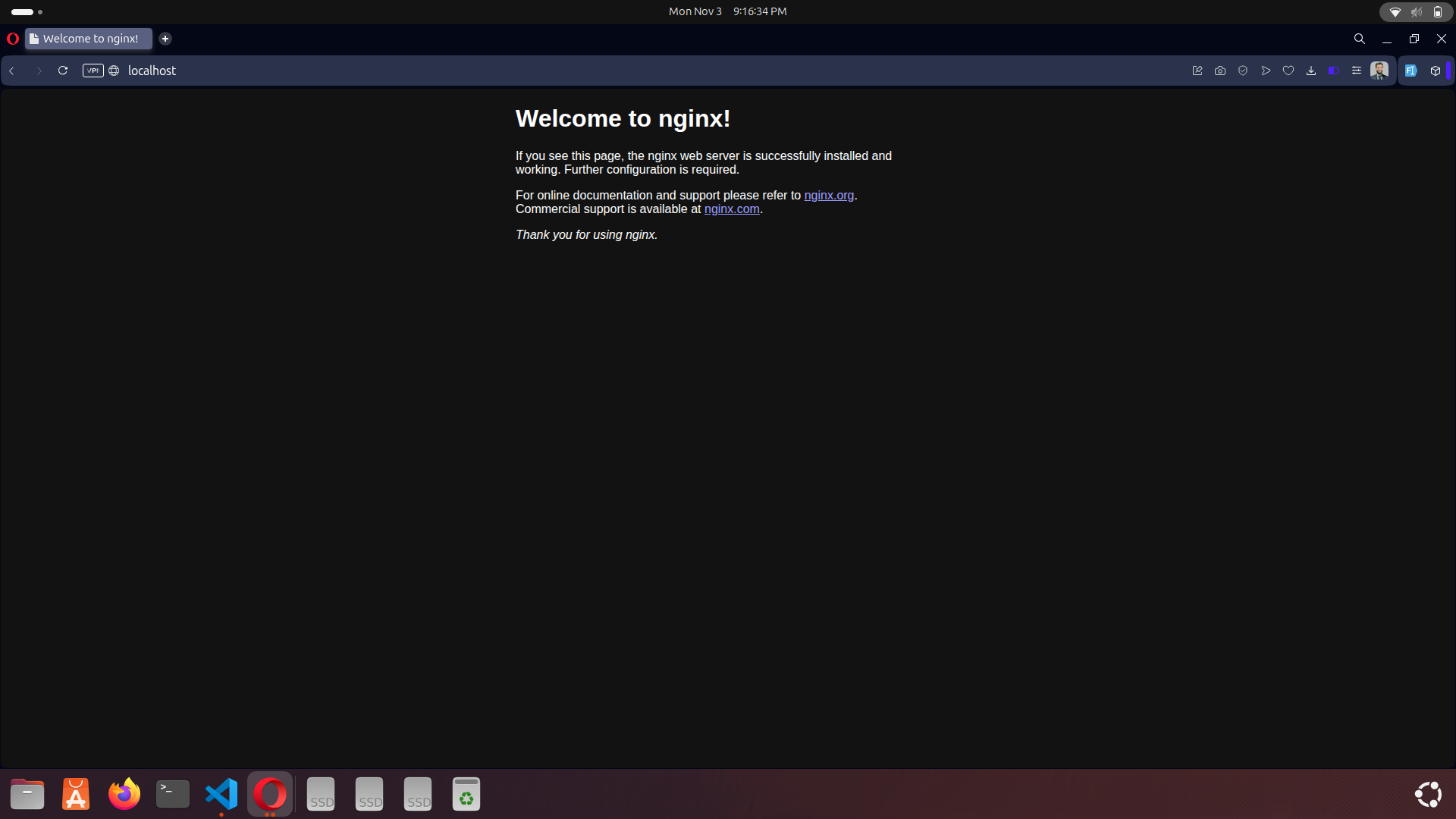Open tab search with magnifier icon
Screen dimensions: 1456x819
(x=1359, y=38)
